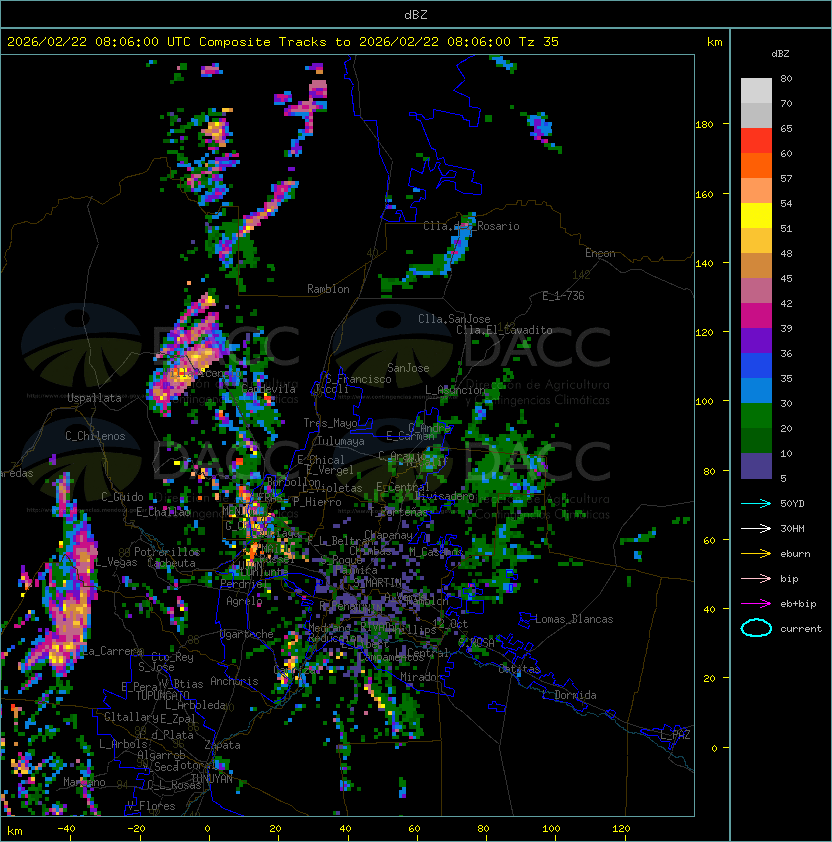The width and height of the screenshot is (832, 842).
Task: Select the light gray swatch below 80 dBZ
Action: (756, 91)
